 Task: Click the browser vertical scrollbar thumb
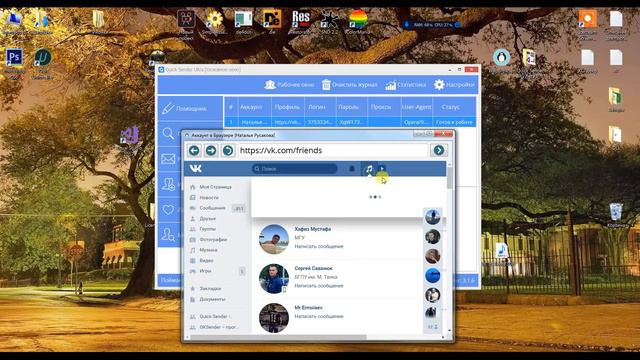pyautogui.click(x=450, y=178)
